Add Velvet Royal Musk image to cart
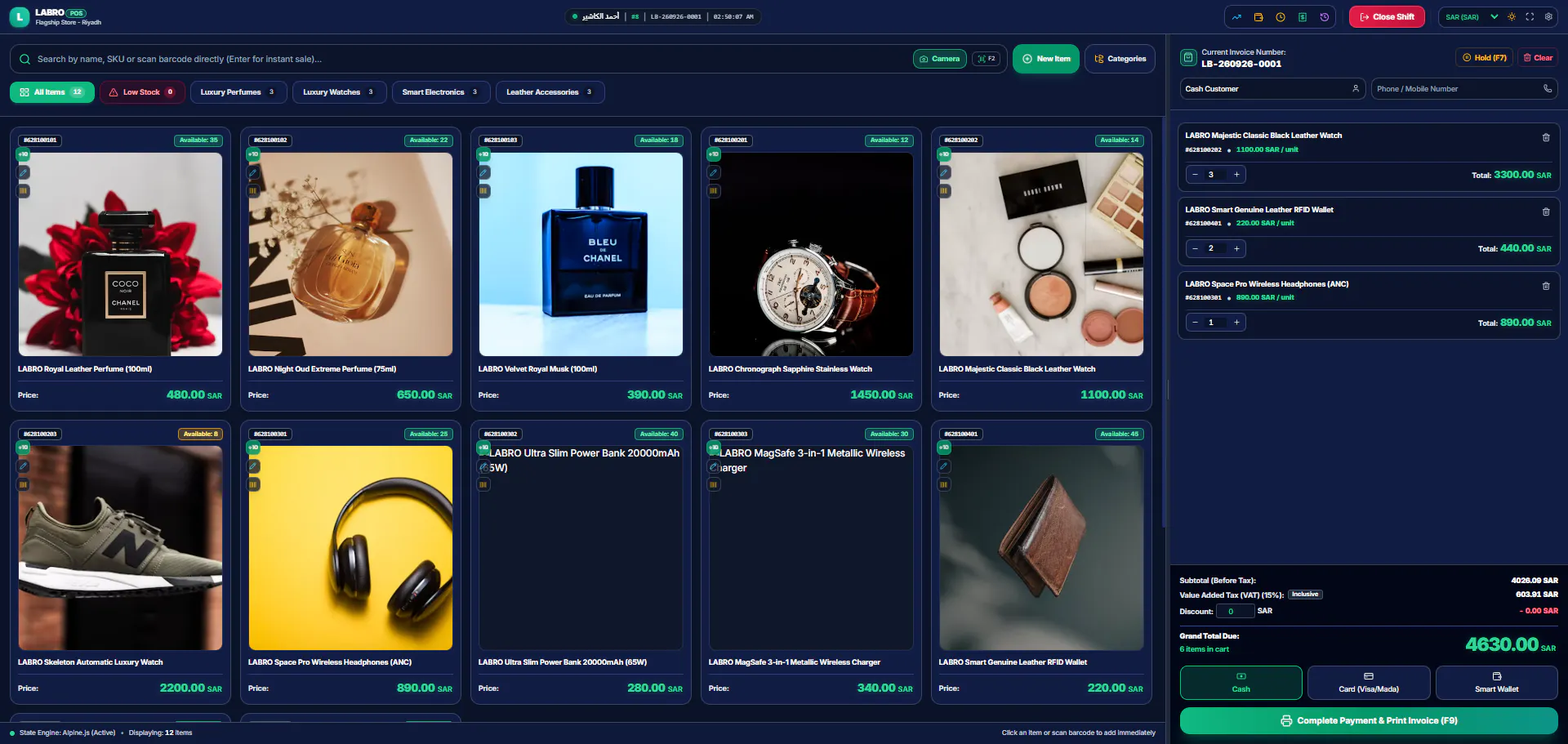 pos(581,254)
